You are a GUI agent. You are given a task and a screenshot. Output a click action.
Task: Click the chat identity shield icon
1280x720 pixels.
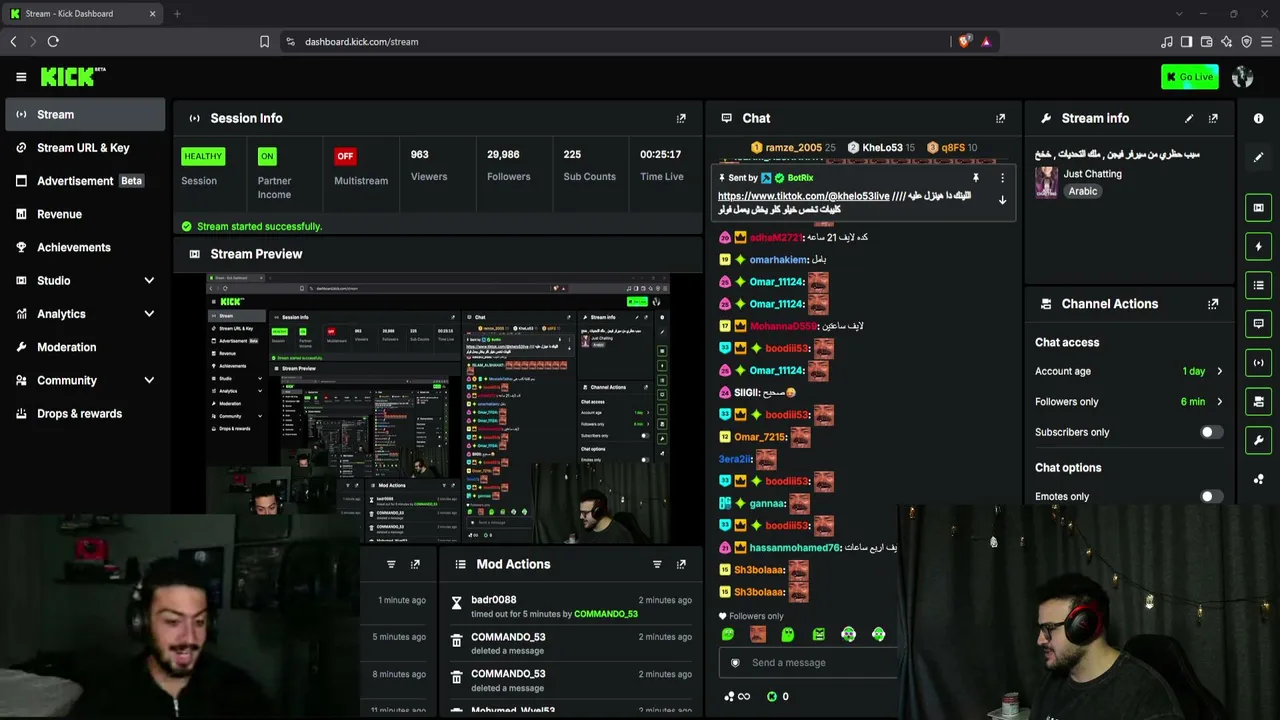(735, 663)
